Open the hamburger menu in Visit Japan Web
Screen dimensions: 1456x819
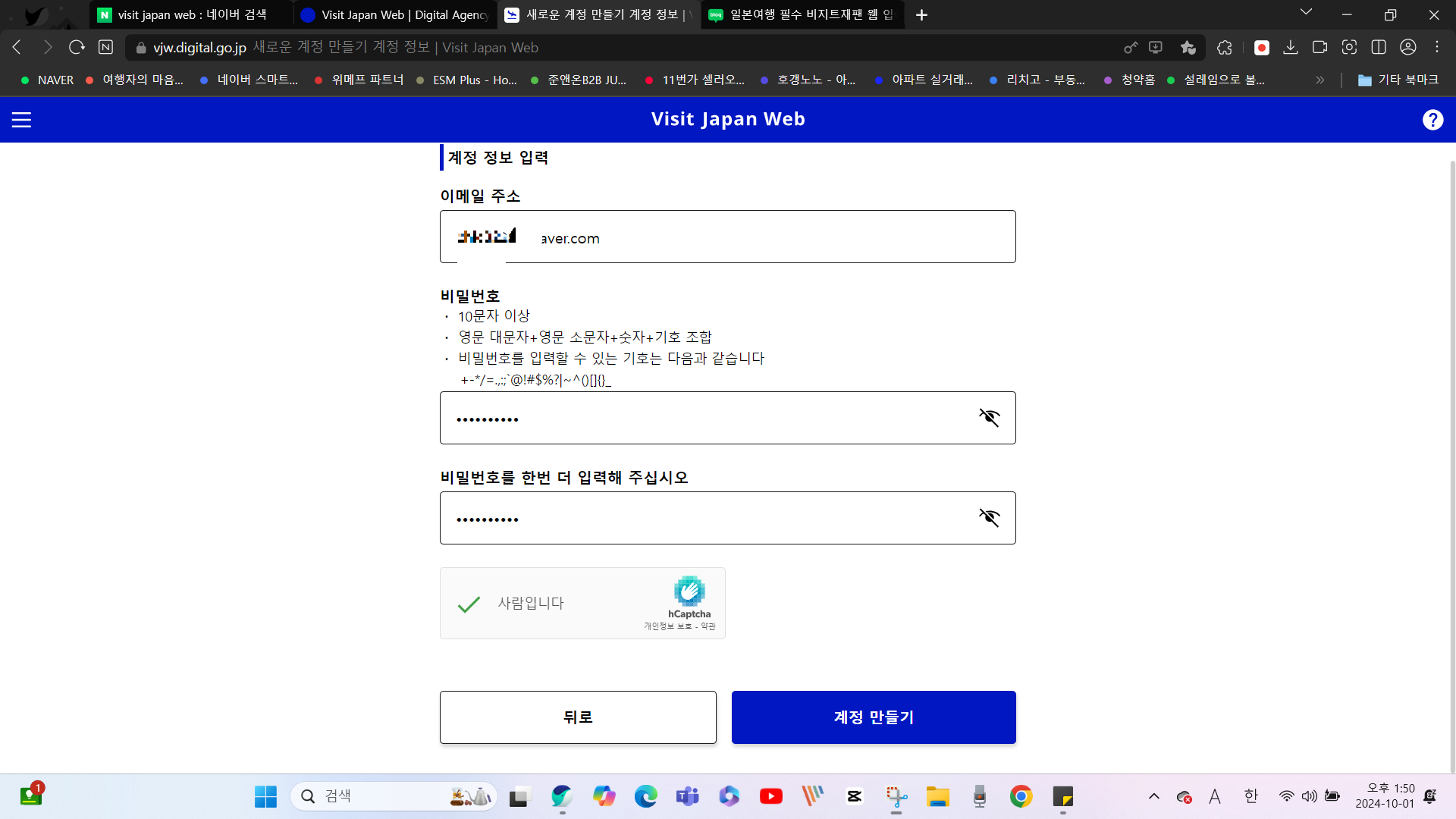[x=21, y=120]
